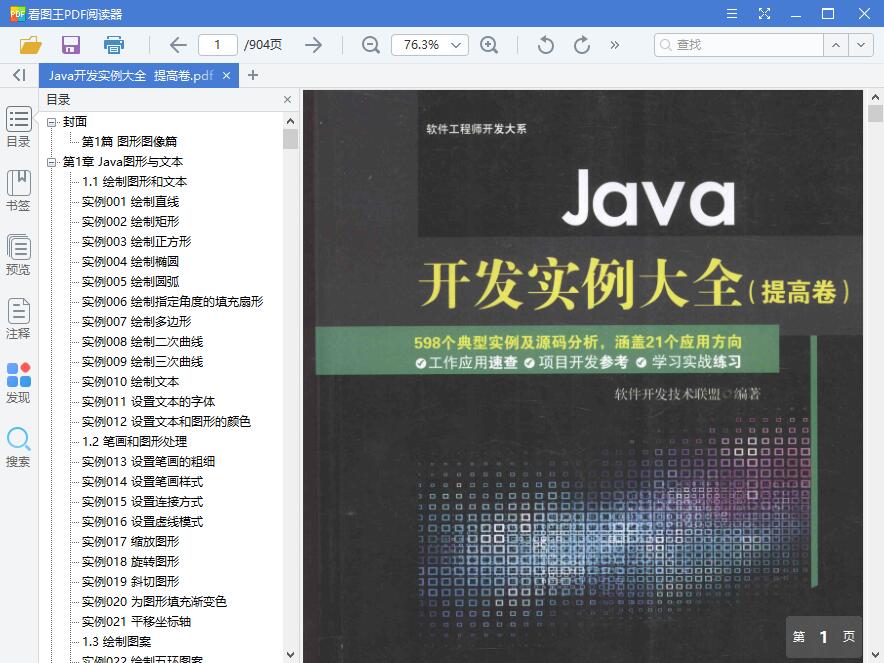Zoom in with the plus magnifier

pyautogui.click(x=489, y=45)
